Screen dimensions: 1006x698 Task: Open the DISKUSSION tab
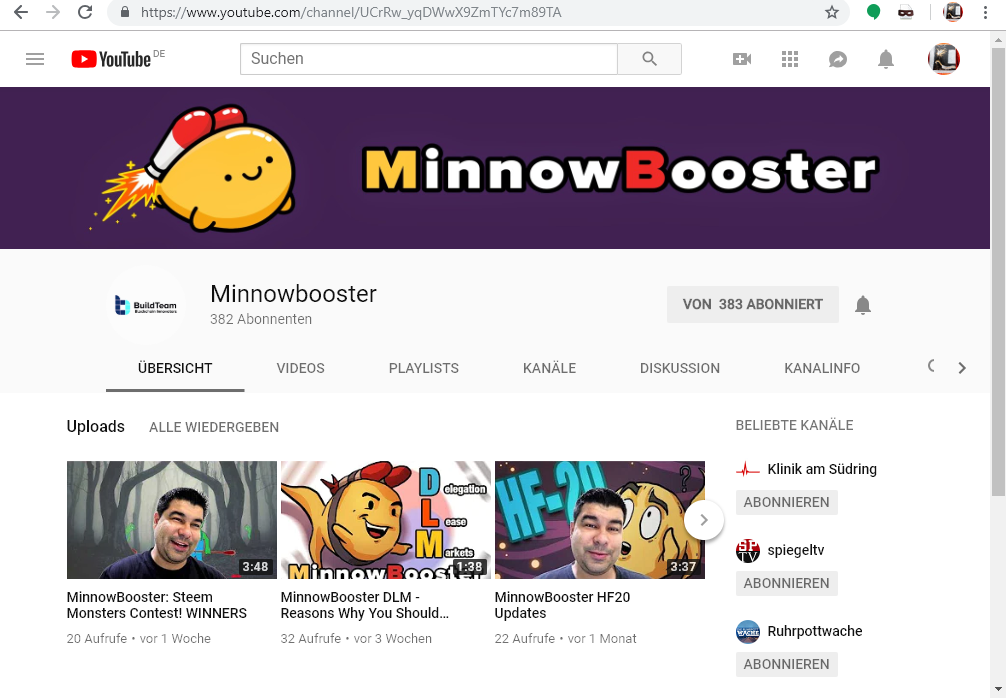point(679,368)
